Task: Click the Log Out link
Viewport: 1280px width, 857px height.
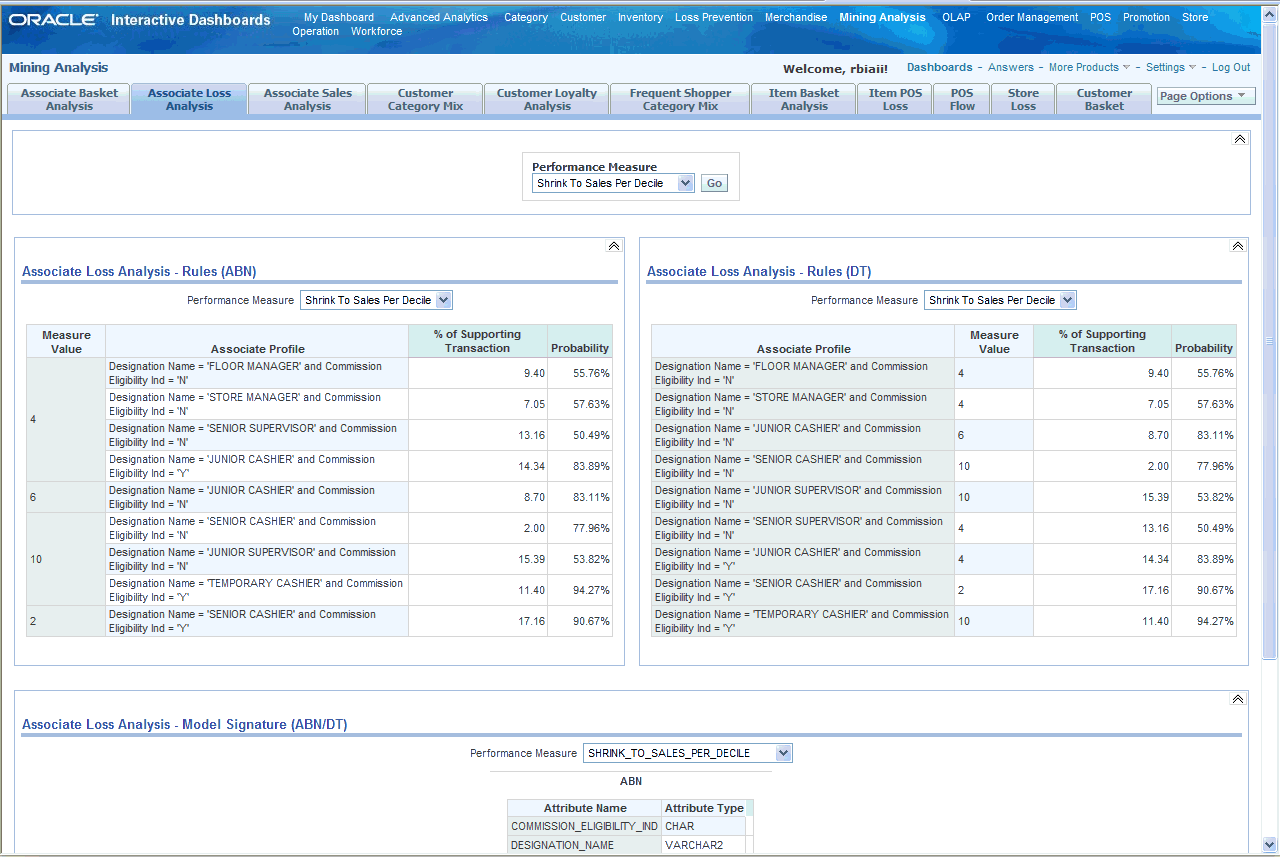Action: [1231, 68]
